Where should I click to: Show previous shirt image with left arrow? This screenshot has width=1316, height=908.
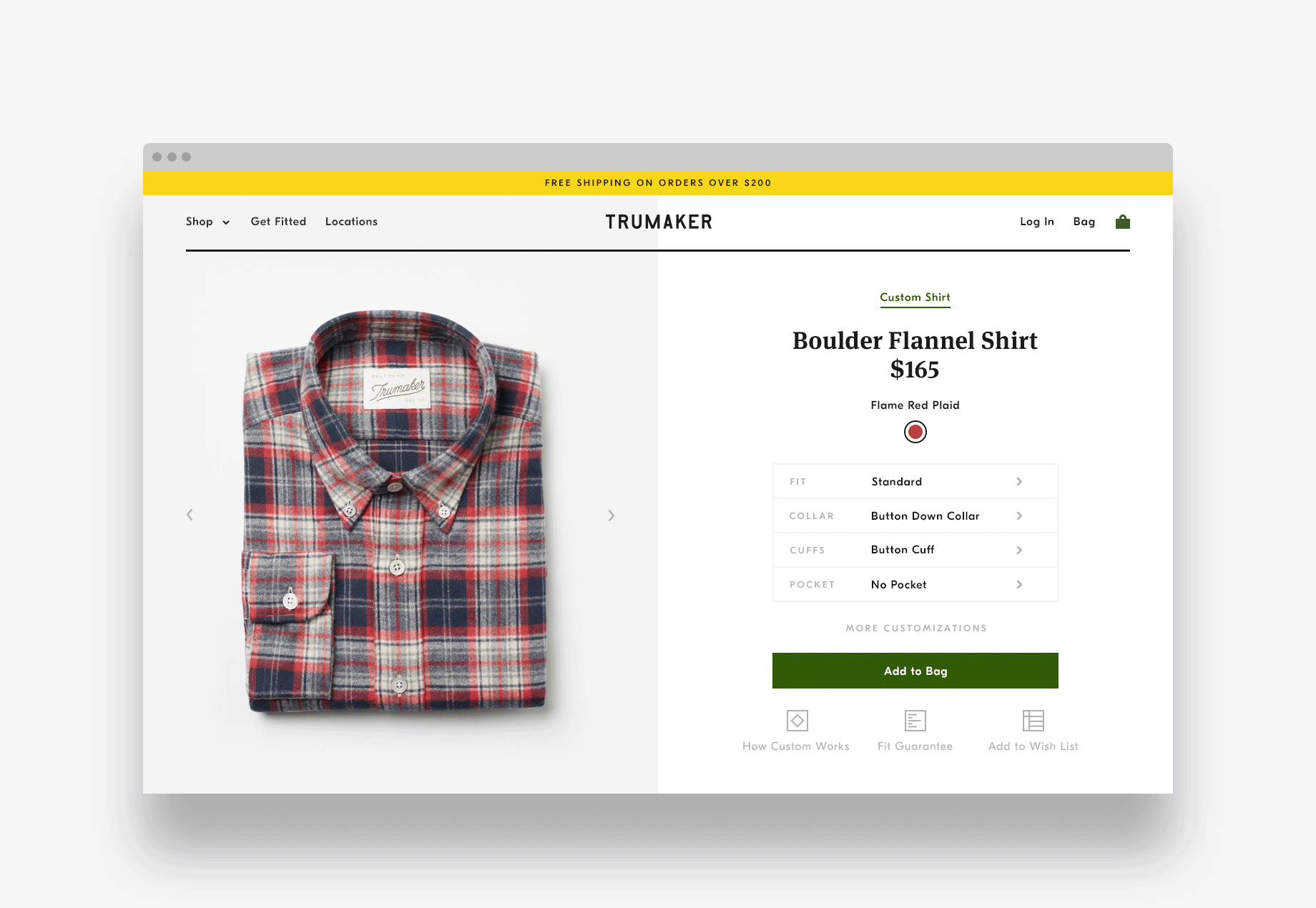(x=190, y=515)
